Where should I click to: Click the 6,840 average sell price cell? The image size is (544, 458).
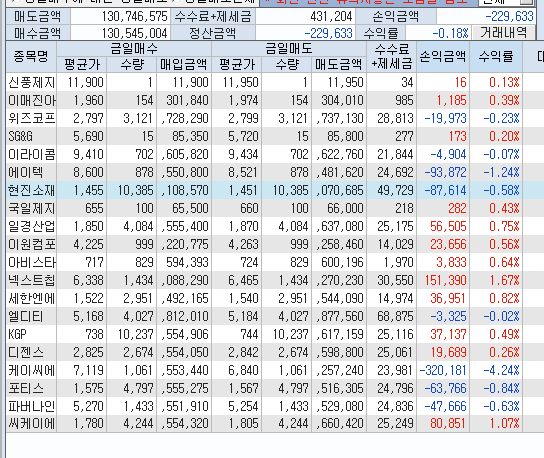[x=237, y=371]
